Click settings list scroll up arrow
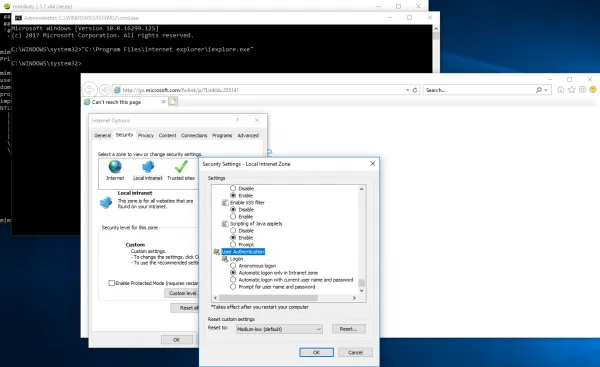600x367 pixels. point(362,189)
